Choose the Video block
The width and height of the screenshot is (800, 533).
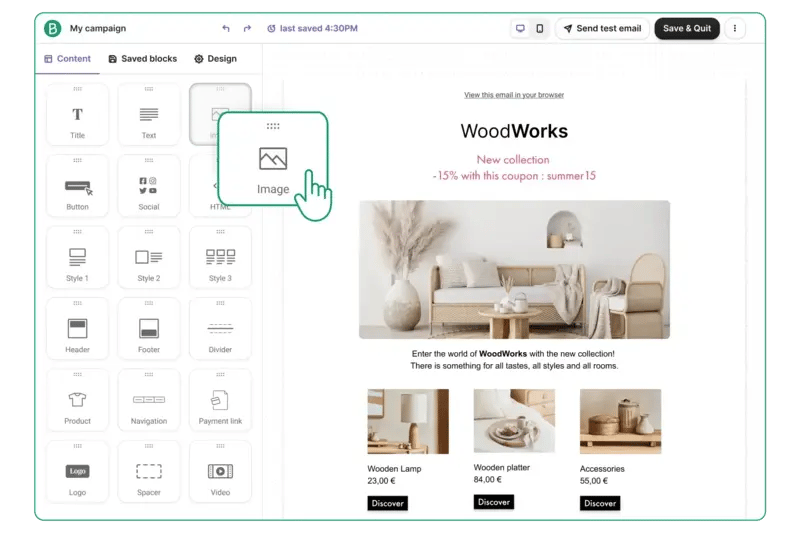220,473
